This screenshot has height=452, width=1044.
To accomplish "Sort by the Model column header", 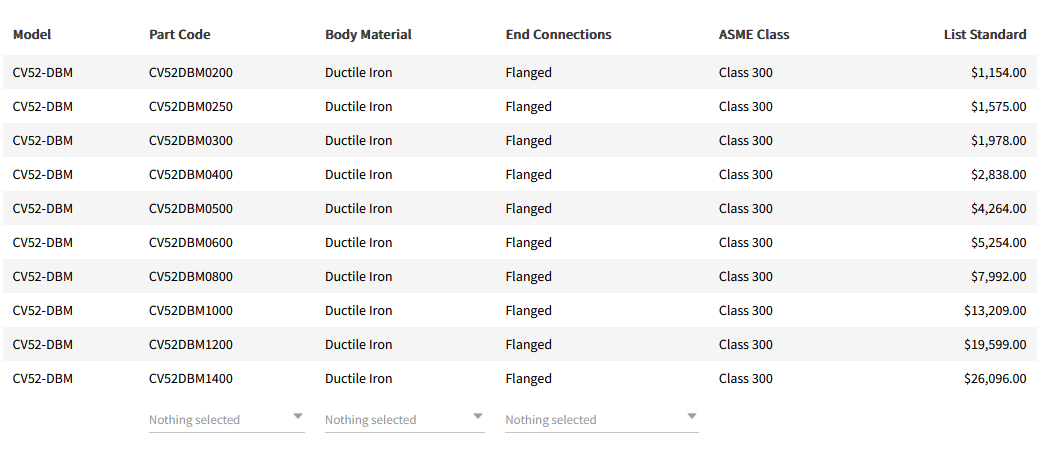I will click(32, 34).
